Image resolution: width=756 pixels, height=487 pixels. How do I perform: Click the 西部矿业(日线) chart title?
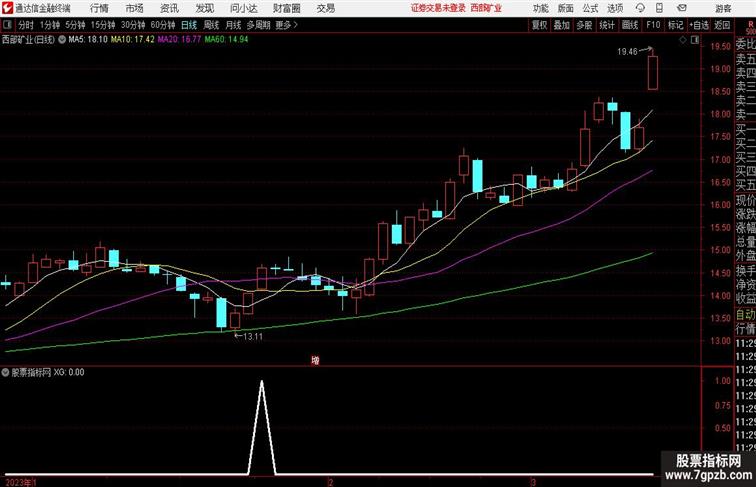[28, 40]
